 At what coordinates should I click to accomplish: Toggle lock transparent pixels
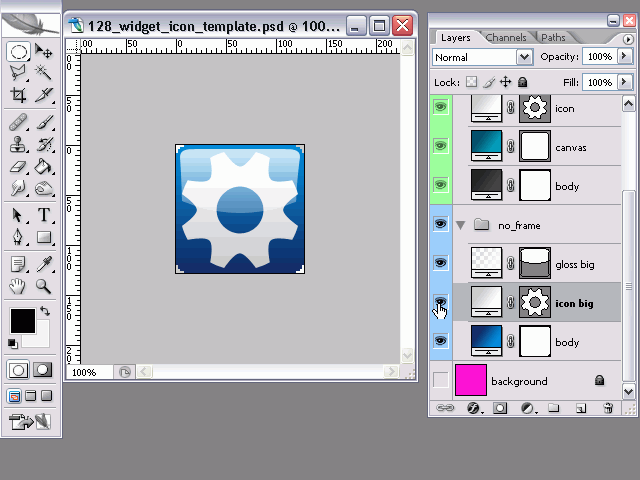pyautogui.click(x=471, y=82)
